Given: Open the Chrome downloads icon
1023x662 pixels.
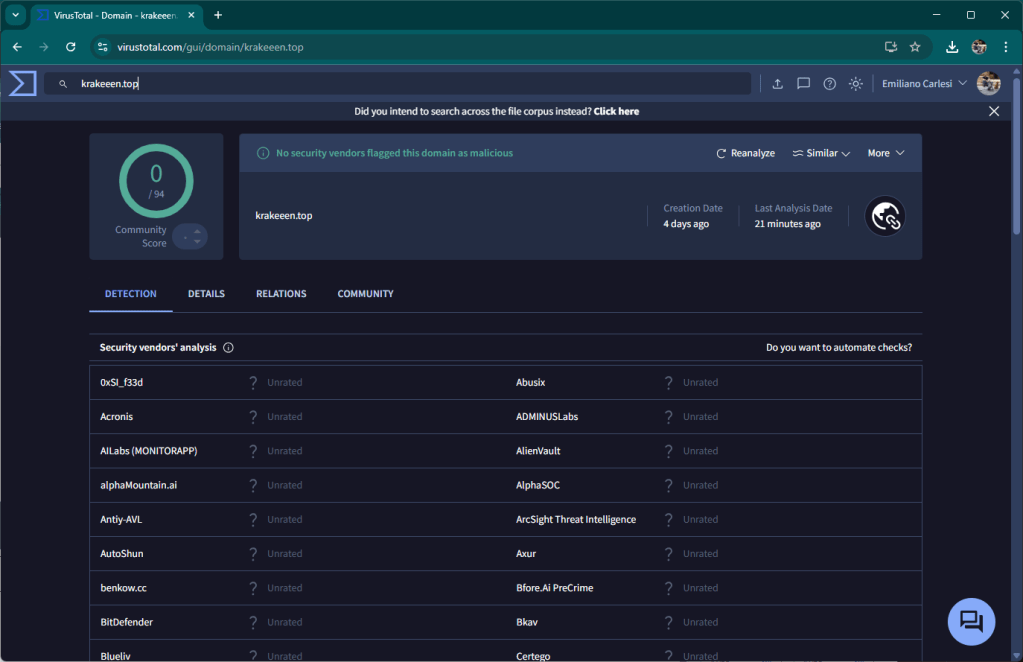Looking at the screenshot, I should (952, 47).
